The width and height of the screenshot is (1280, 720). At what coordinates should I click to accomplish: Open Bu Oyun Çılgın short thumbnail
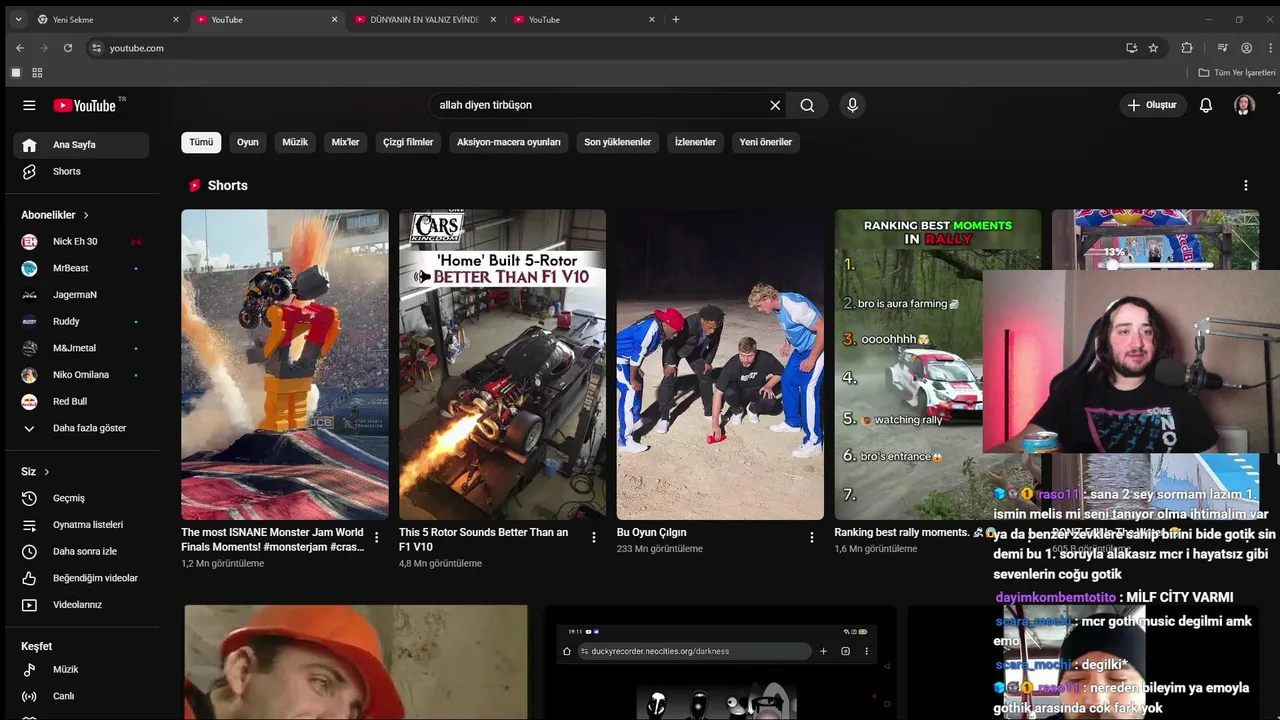coord(720,364)
